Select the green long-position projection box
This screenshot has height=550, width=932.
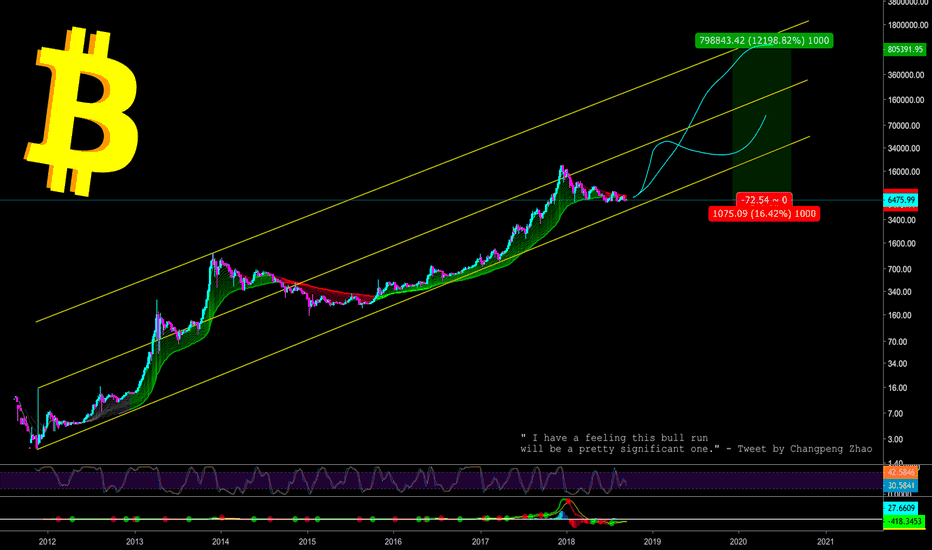coord(761,122)
